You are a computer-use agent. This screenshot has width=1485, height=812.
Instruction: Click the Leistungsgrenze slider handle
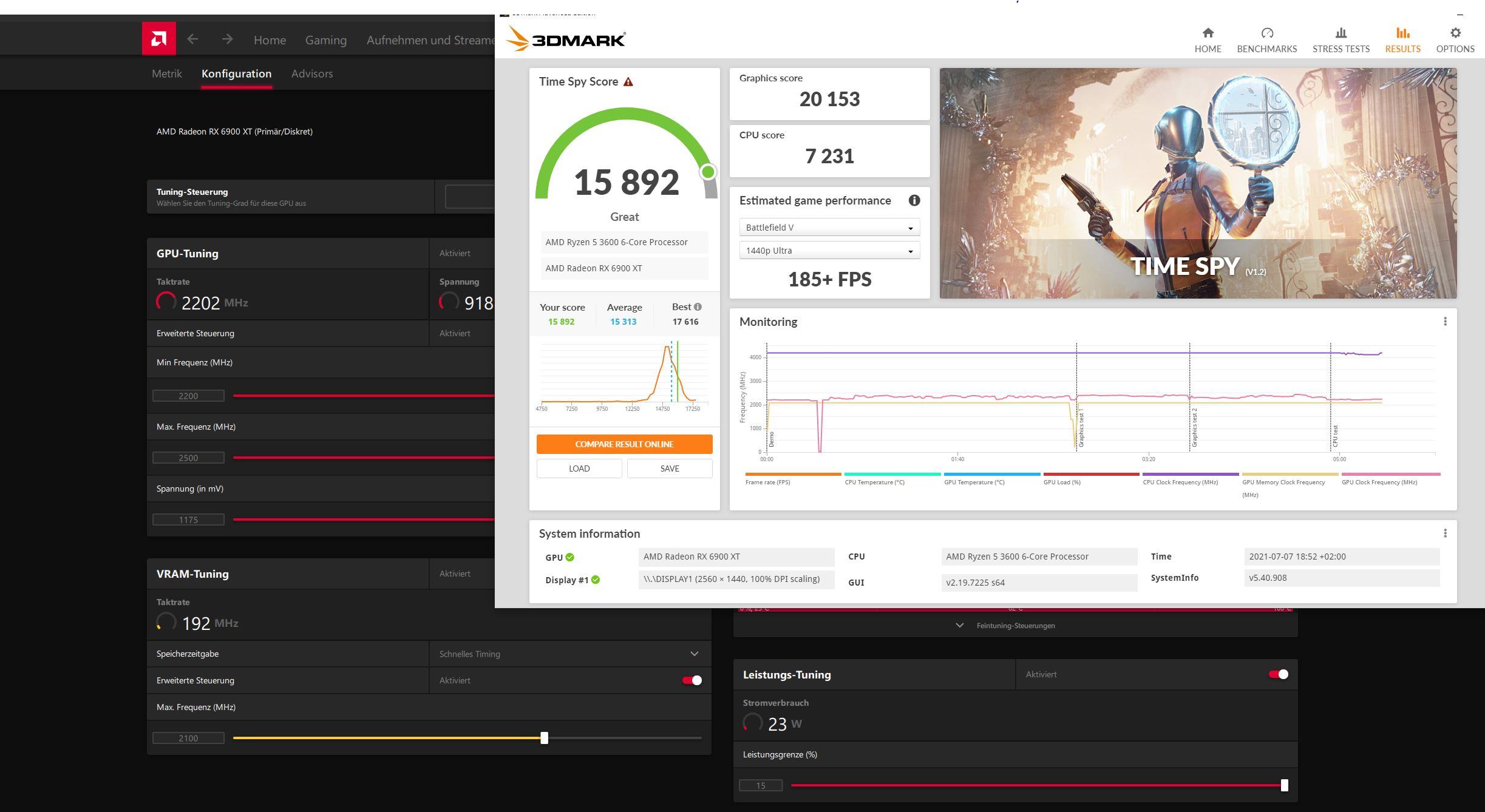click(x=1284, y=785)
